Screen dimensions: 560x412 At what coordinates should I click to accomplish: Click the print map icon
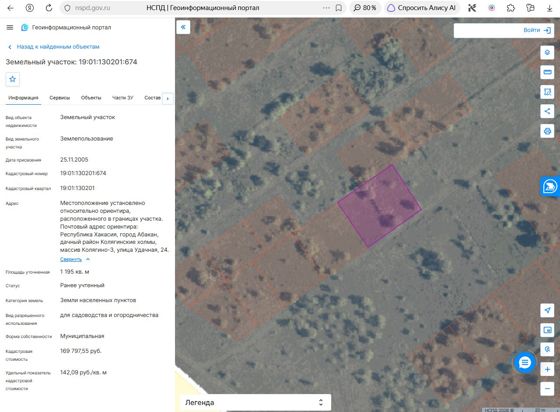click(x=547, y=131)
